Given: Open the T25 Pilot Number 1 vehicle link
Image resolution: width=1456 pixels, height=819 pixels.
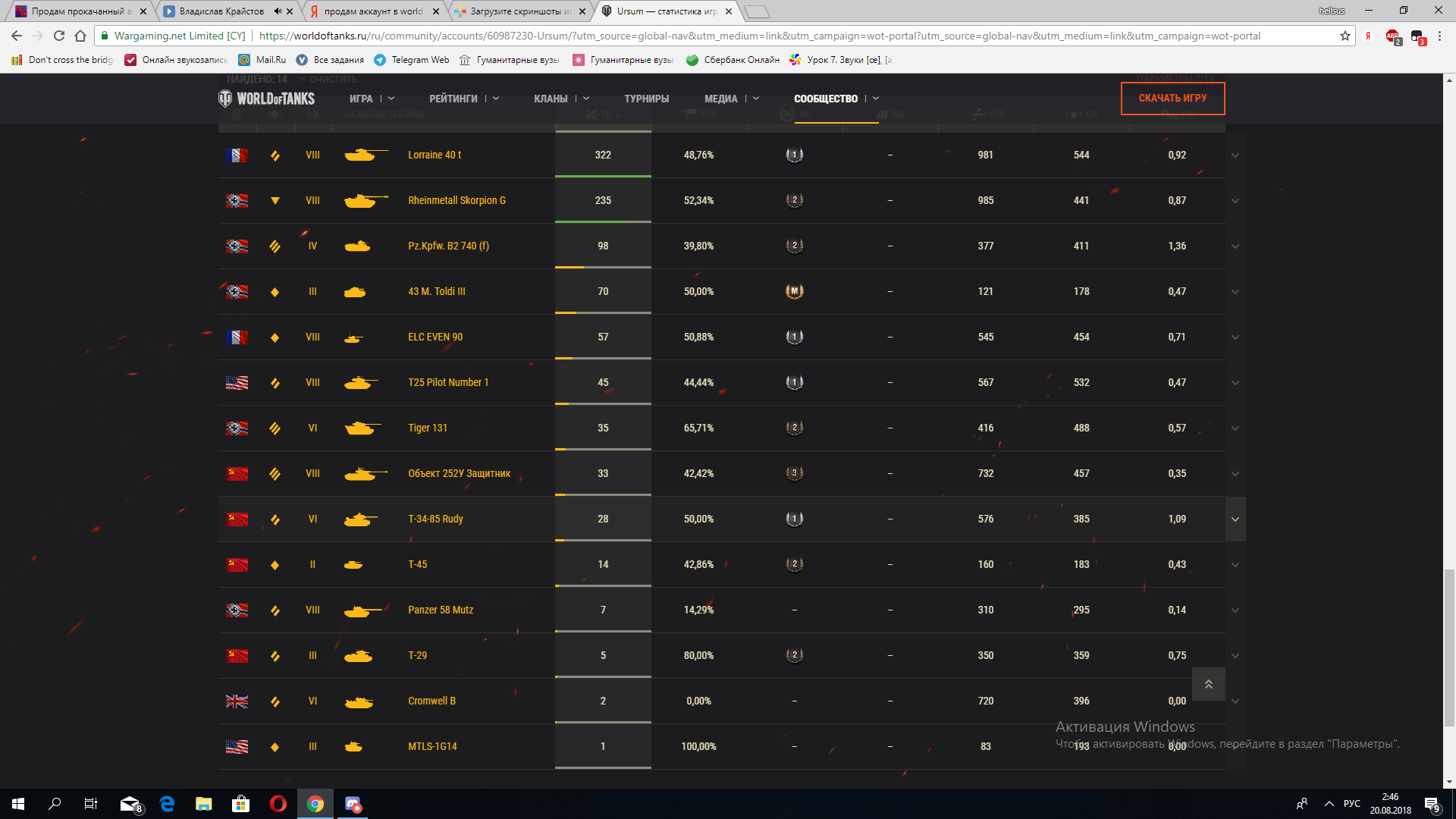Looking at the screenshot, I should tap(448, 382).
